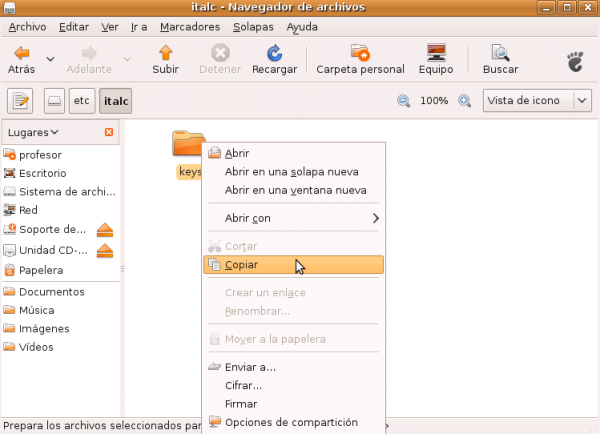This screenshot has width=600, height=434.
Task: Reload folder with Recargar icon
Action: 273,53
